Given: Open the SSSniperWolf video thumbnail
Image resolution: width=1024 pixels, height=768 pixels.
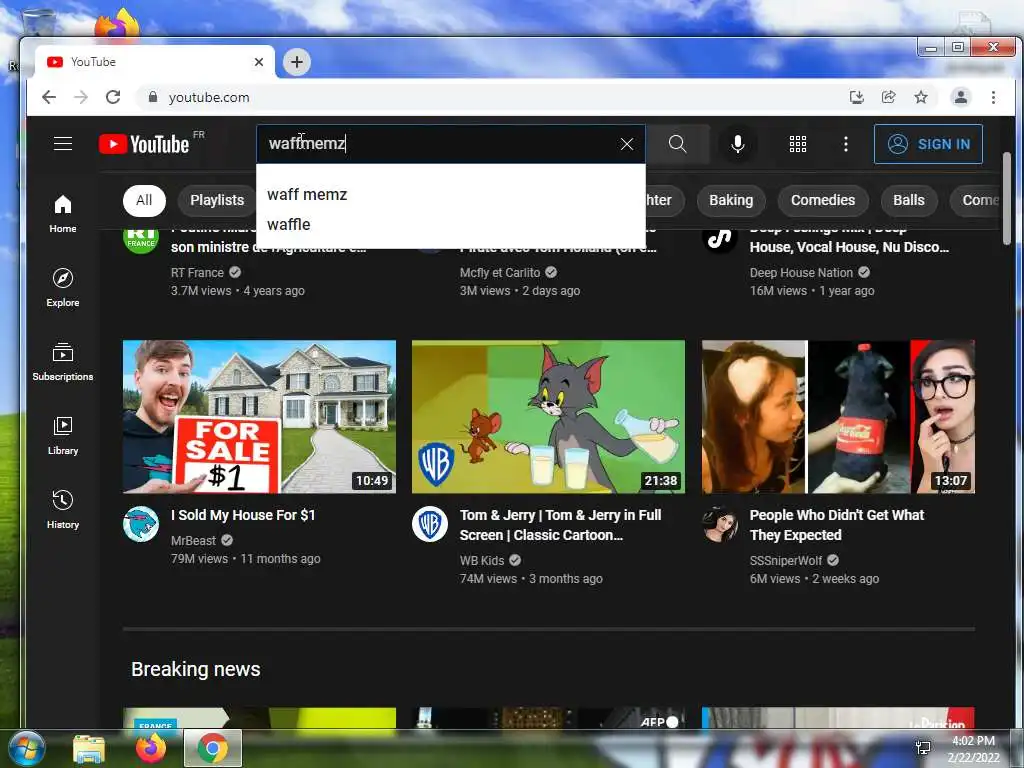Looking at the screenshot, I should point(839,417).
